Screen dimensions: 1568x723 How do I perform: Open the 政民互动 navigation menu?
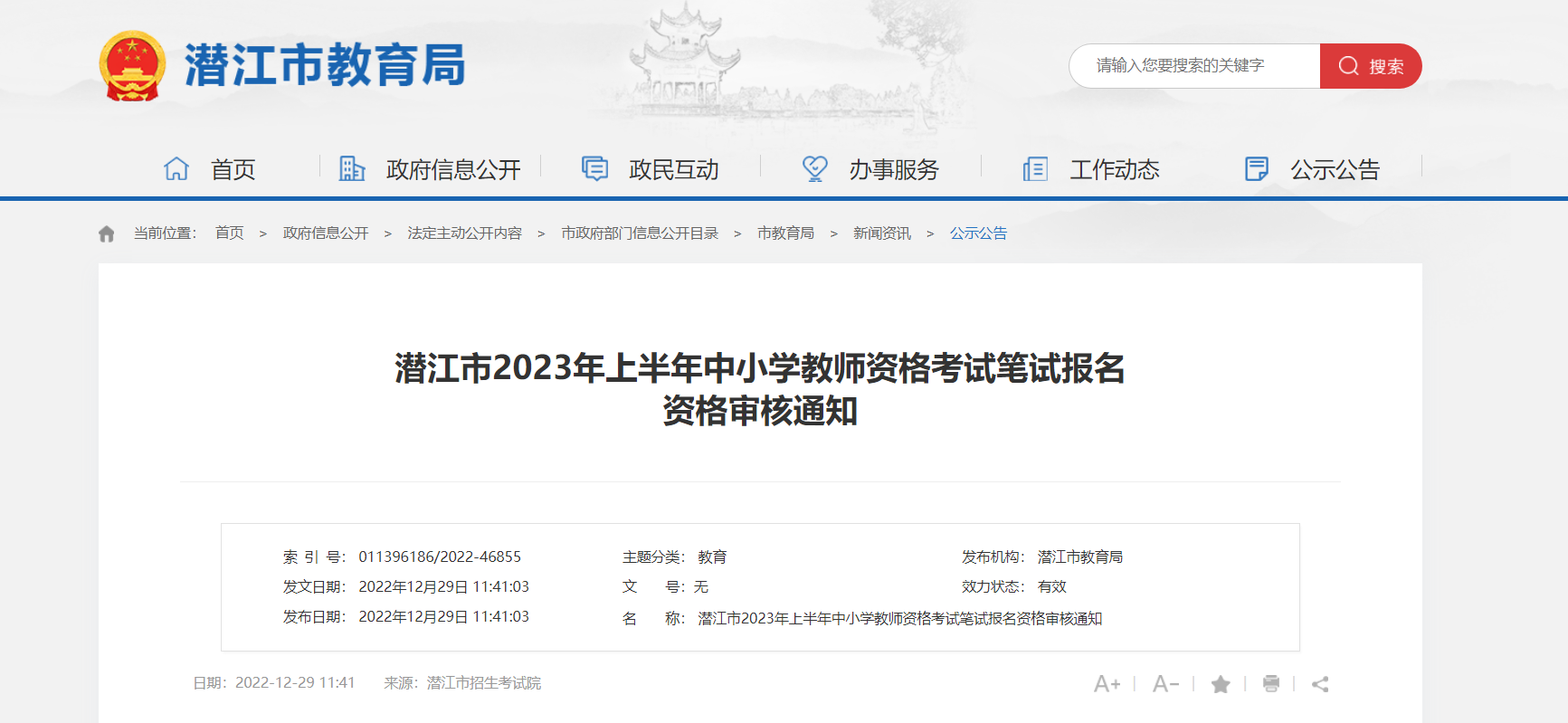pyautogui.click(x=674, y=169)
